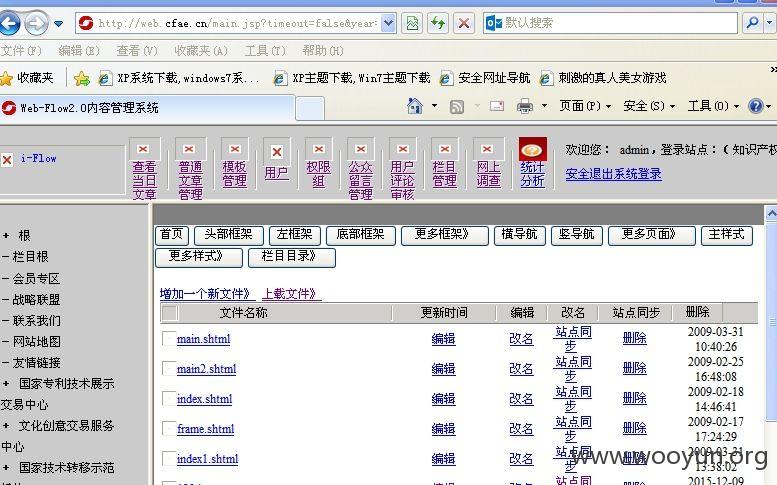The height and width of the screenshot is (485, 777).
Task: Open 网上调查 in the CMS toolbar
Action: 488,163
